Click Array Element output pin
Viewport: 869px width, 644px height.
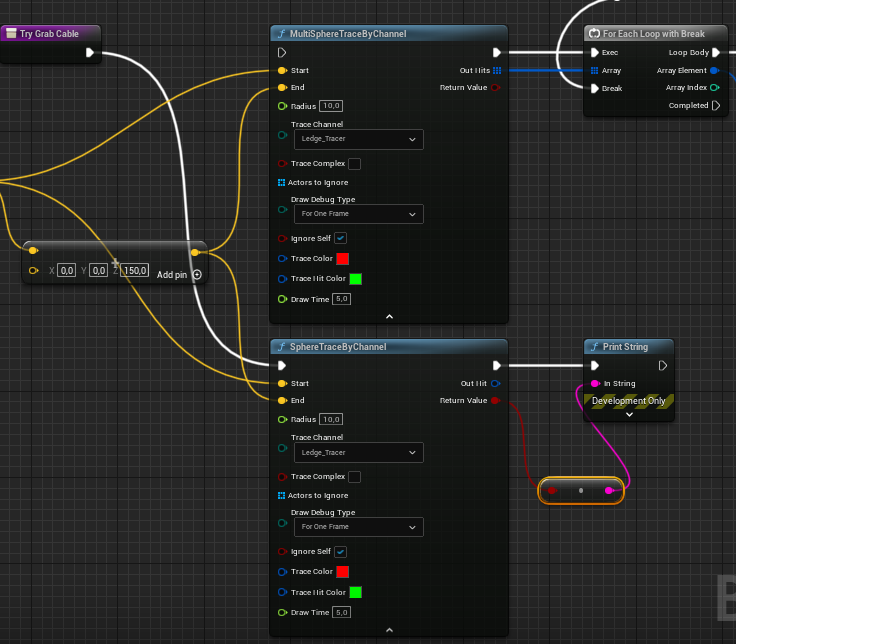[714, 70]
